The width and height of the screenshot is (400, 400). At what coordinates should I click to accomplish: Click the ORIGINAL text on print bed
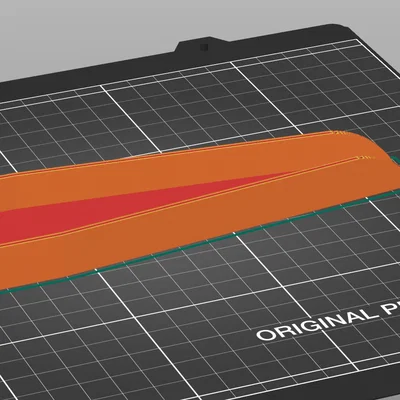pos(318,325)
